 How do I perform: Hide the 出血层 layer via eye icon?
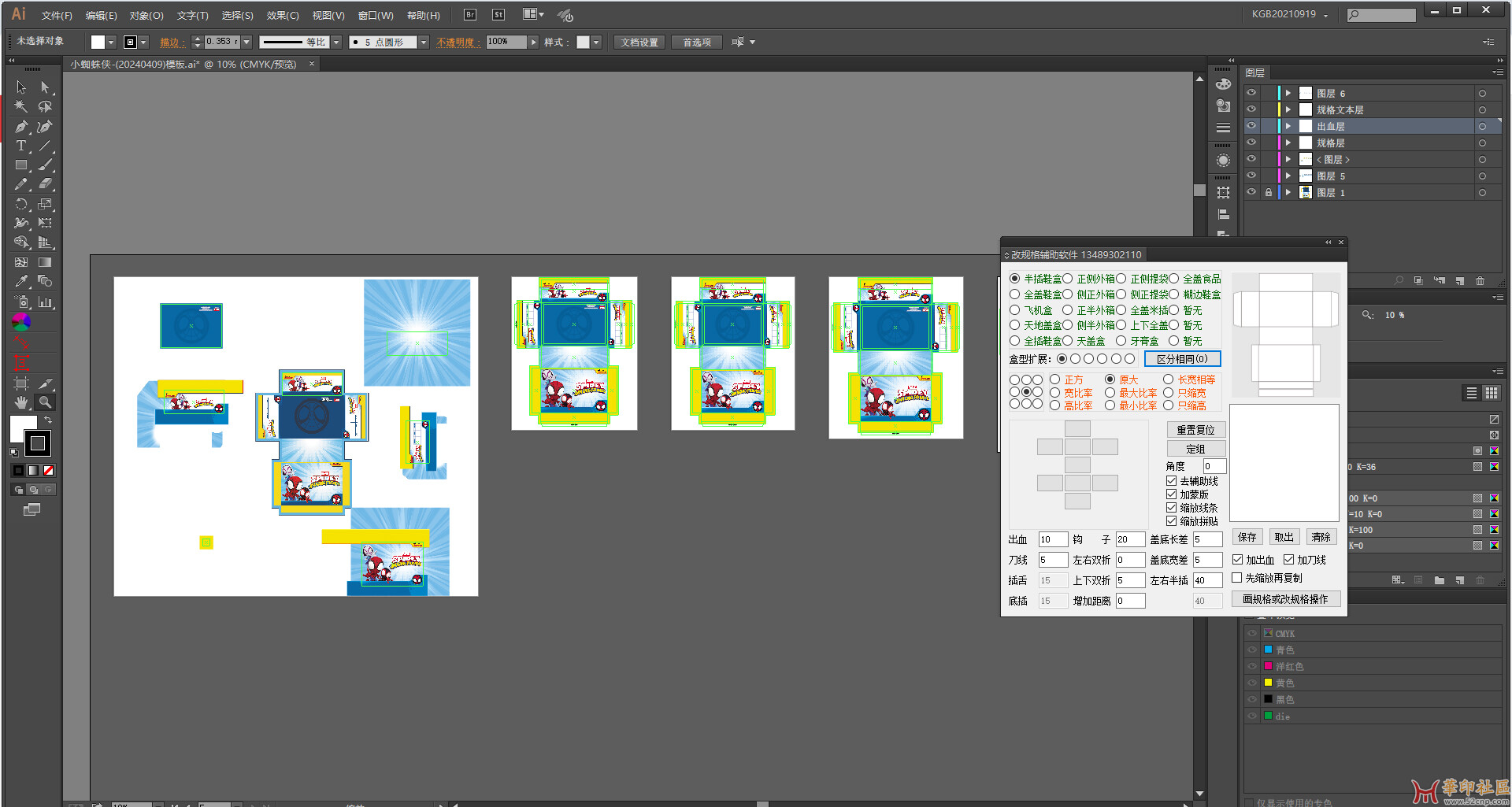coord(1251,126)
